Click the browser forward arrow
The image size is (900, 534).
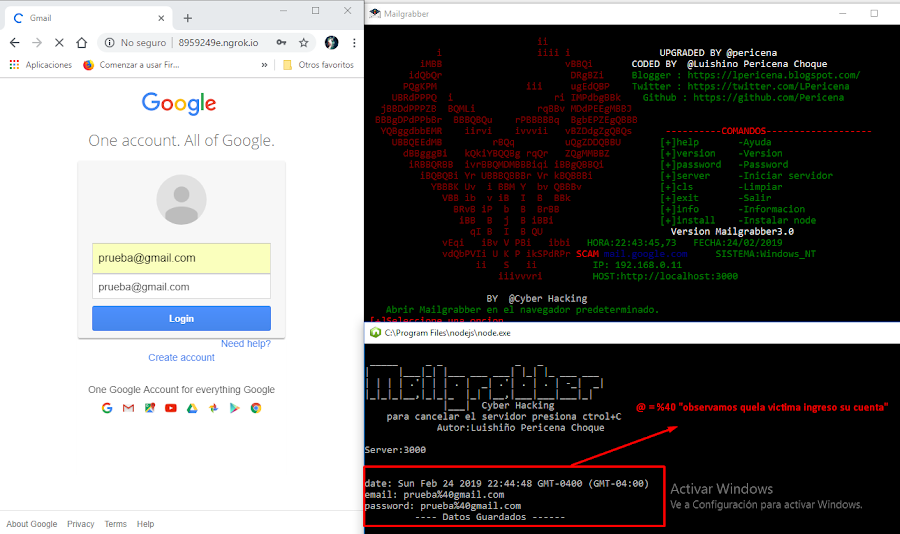click(37, 42)
